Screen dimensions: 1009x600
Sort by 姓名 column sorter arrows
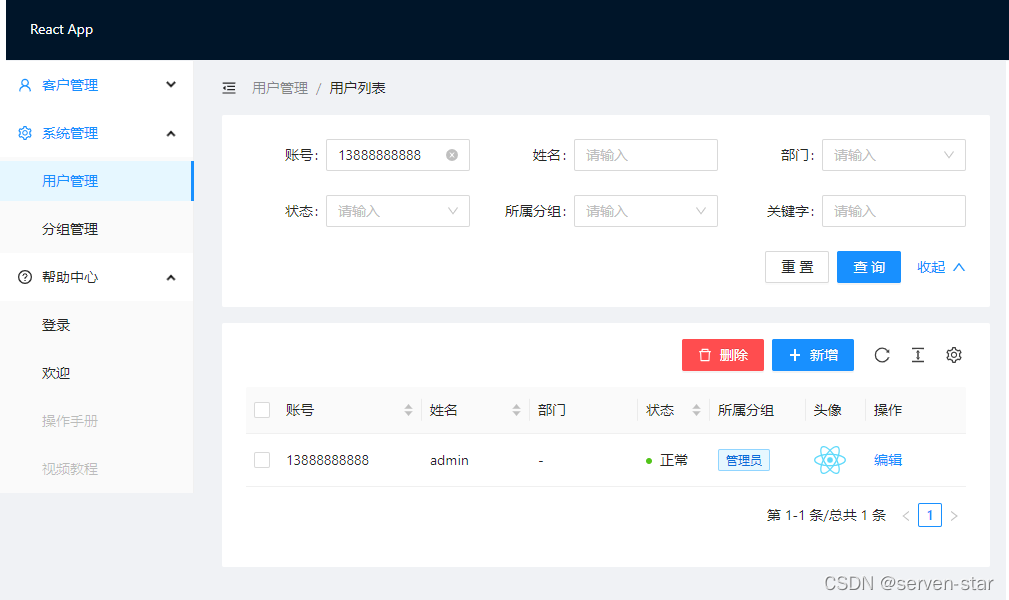pos(516,410)
